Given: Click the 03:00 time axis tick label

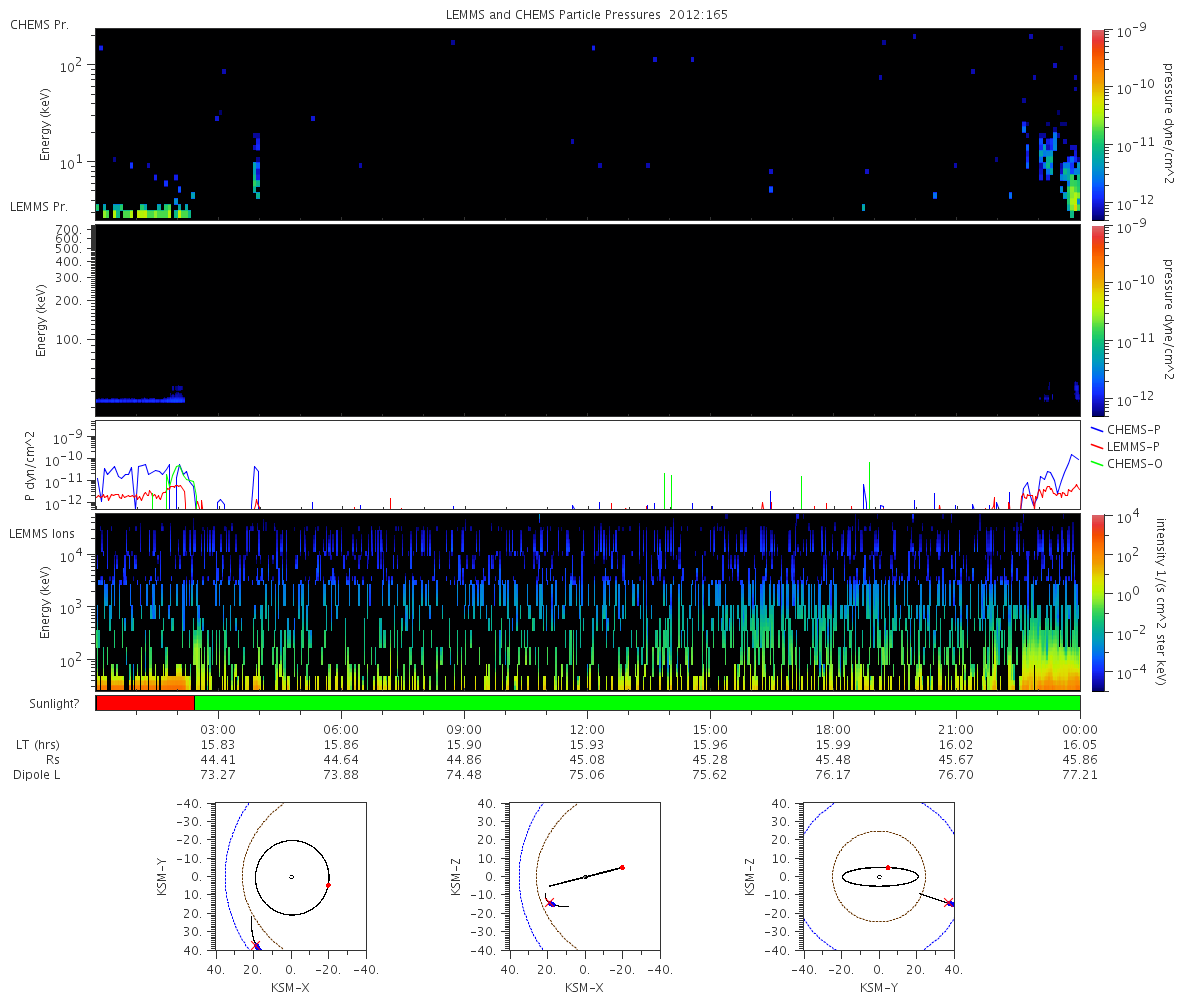Looking at the screenshot, I should (218, 729).
